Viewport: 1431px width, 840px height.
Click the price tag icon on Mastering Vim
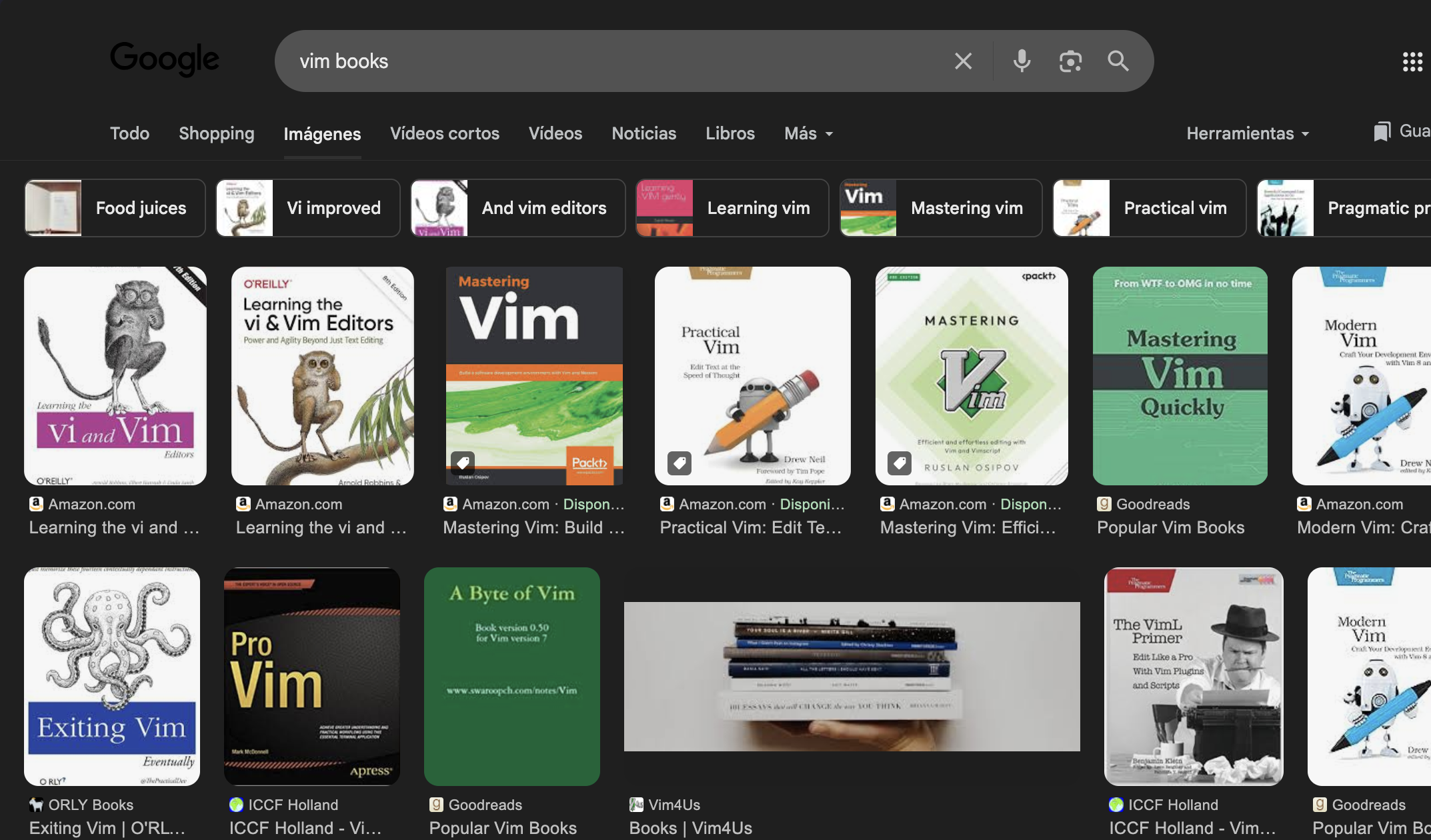click(x=463, y=463)
